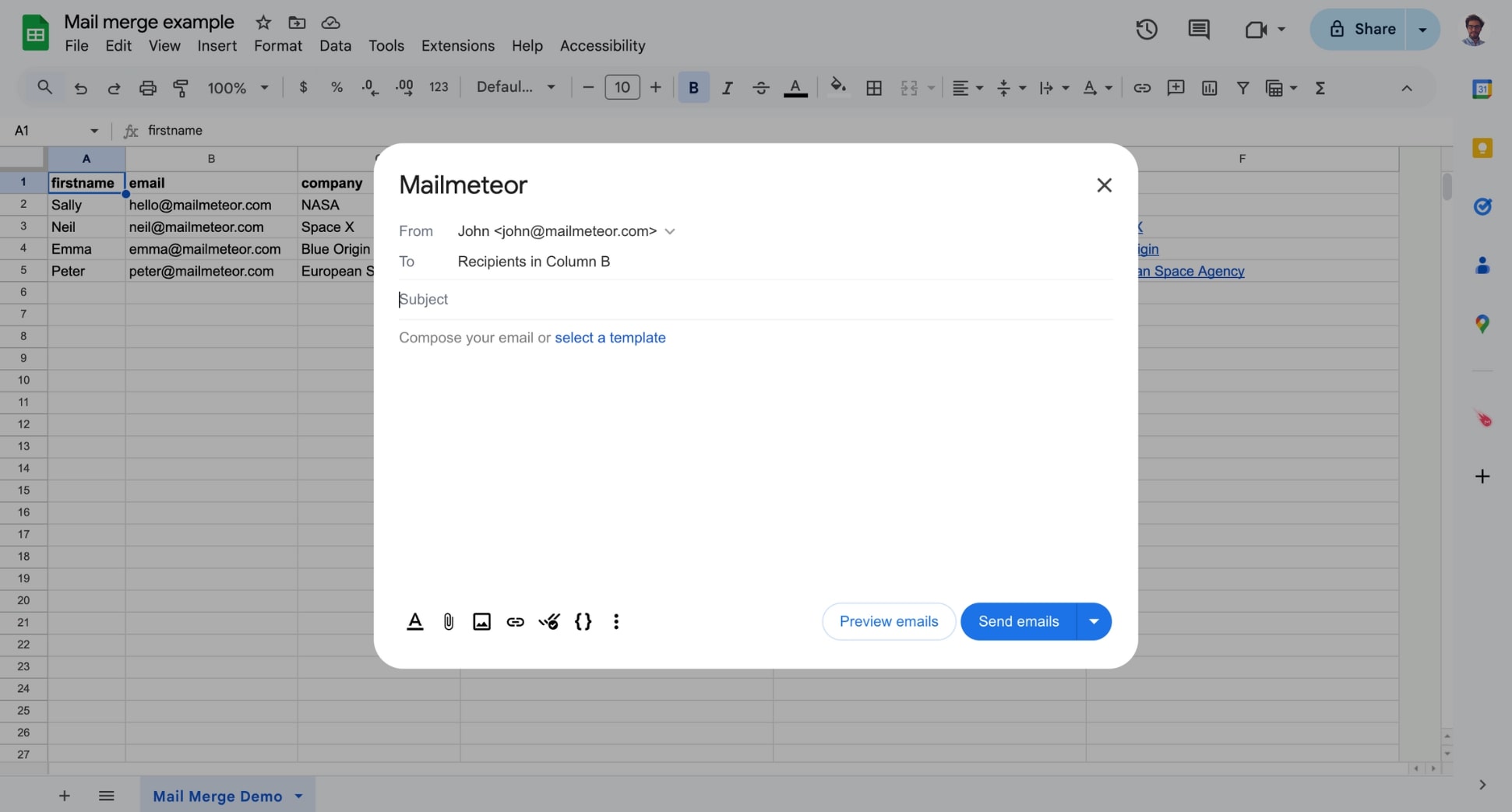1512x812 pixels.
Task: Redo the last action
Action: click(114, 88)
